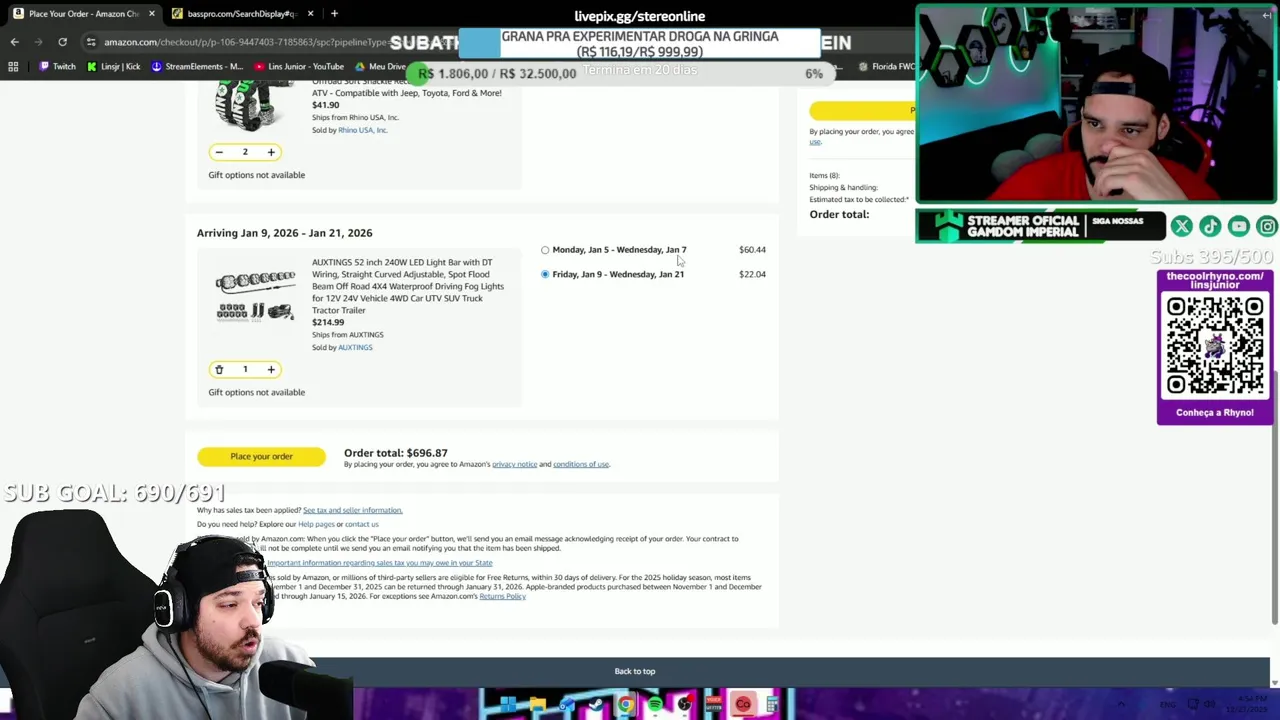Open the Windows Start menu
The height and width of the screenshot is (720, 1280).
click(x=508, y=705)
